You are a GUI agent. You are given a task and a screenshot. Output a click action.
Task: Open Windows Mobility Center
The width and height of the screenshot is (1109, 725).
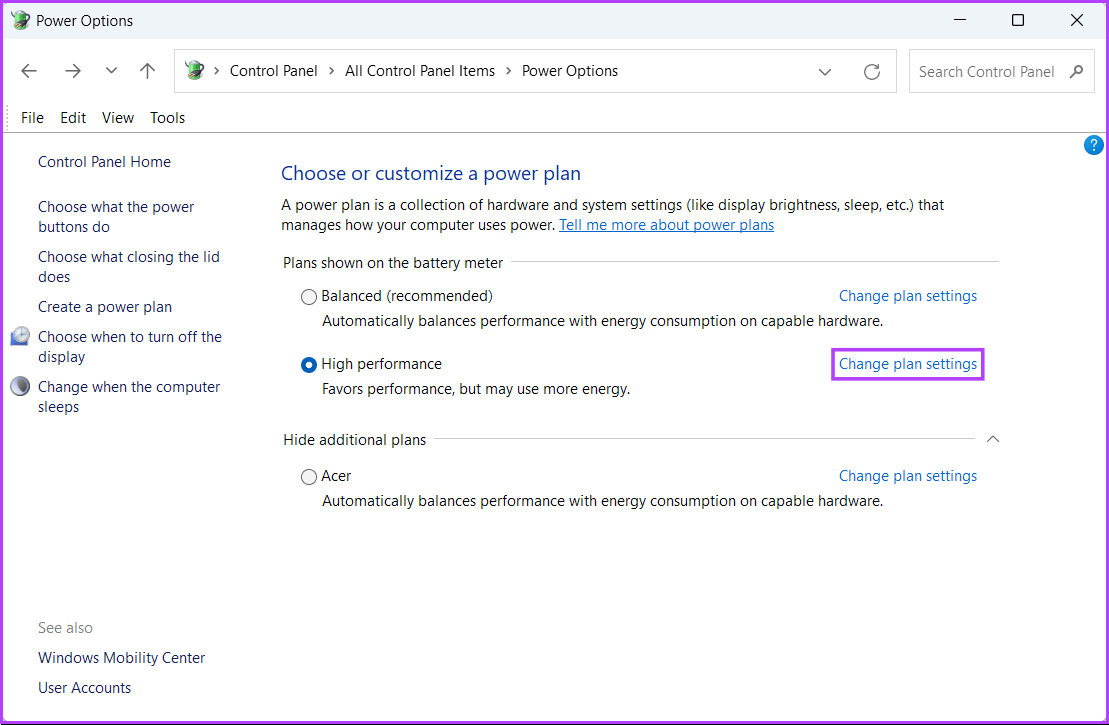click(x=122, y=658)
